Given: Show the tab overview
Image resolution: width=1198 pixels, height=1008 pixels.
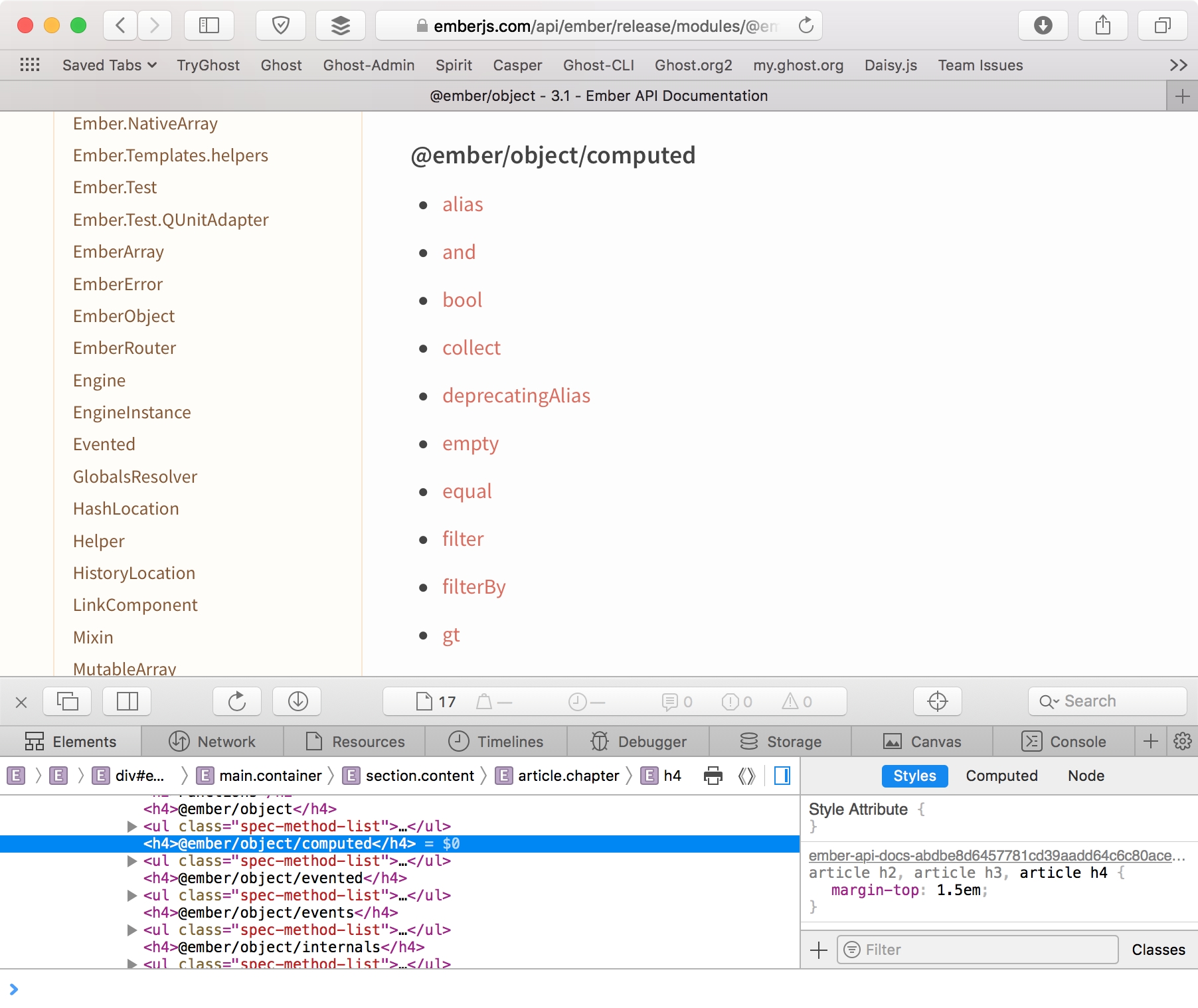Looking at the screenshot, I should [x=1163, y=26].
